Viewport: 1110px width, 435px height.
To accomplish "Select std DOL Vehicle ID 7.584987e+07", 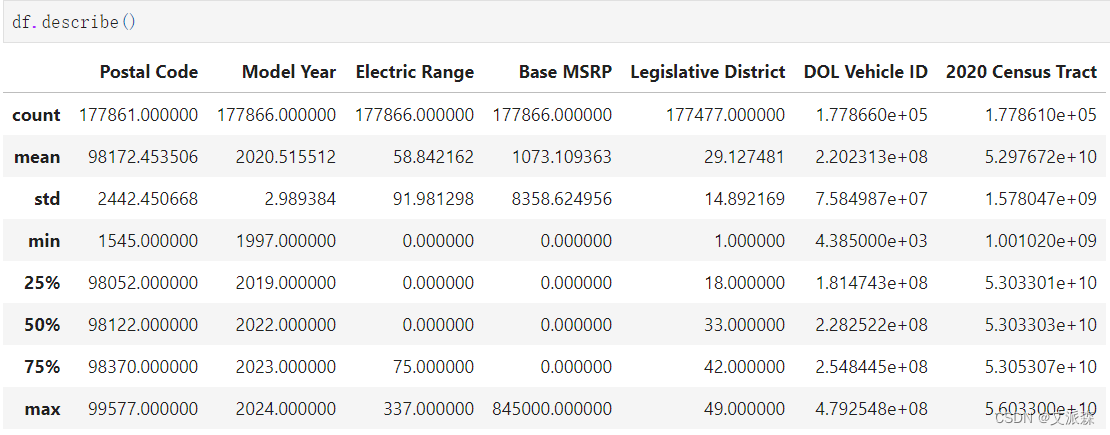I will click(x=871, y=198).
